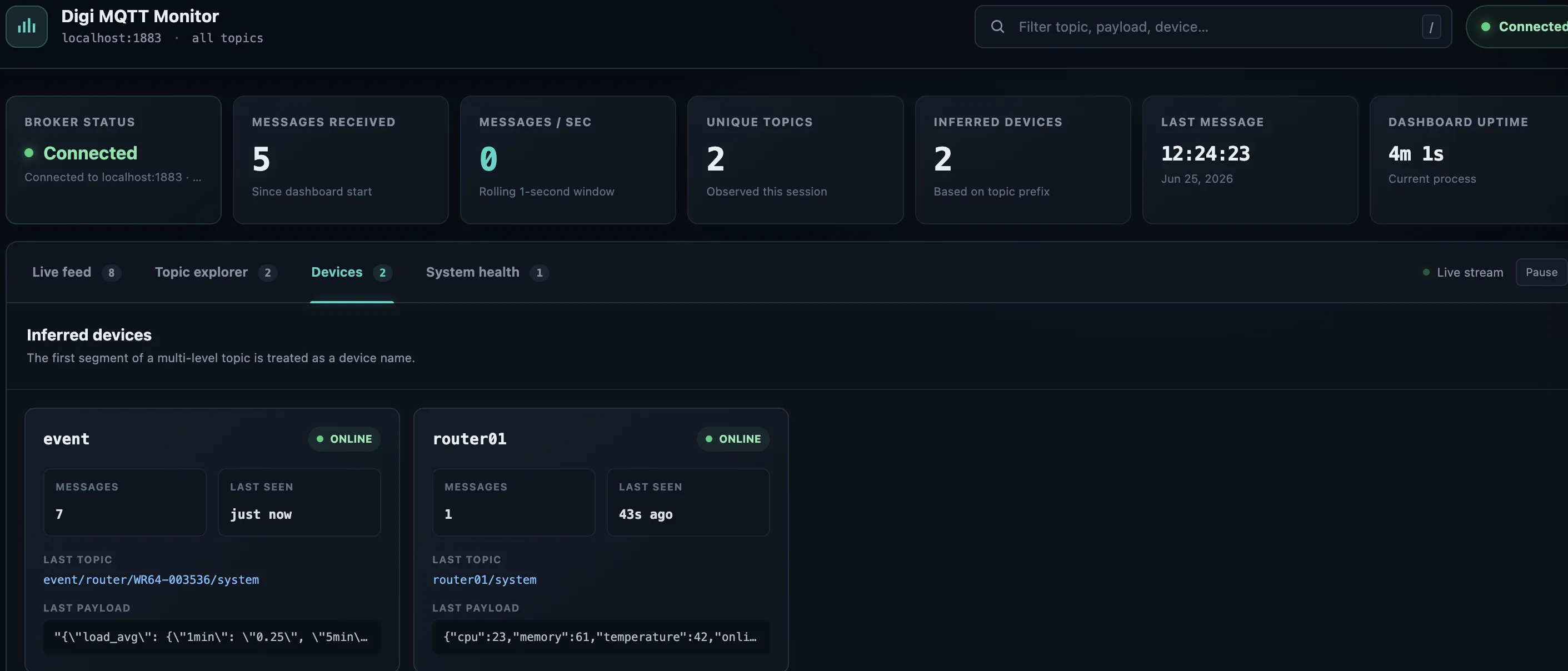Click the ONLINE badge on event device
This screenshot has height=671, width=1568.
344,439
